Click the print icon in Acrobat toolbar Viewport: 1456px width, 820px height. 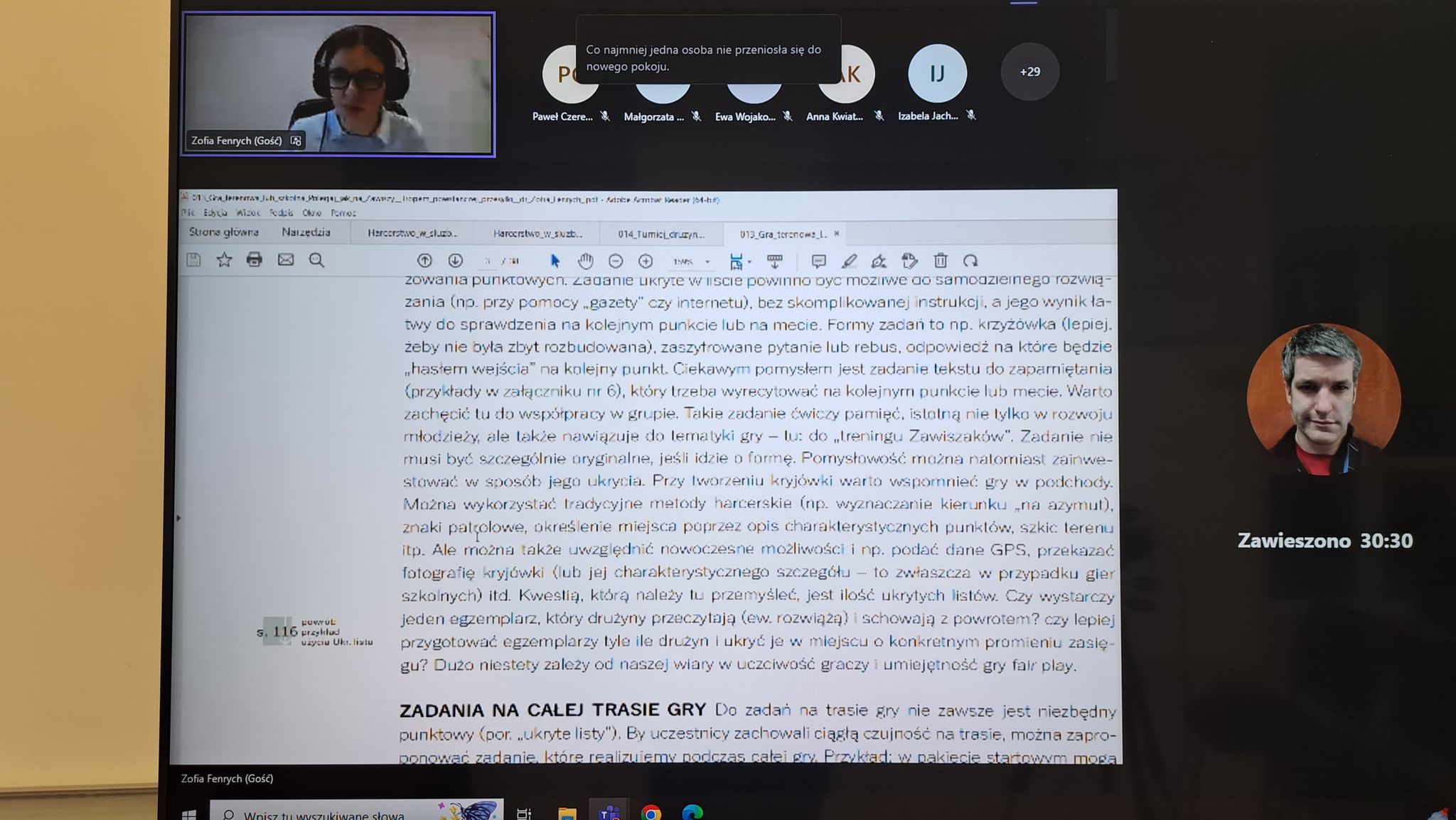pyautogui.click(x=254, y=260)
